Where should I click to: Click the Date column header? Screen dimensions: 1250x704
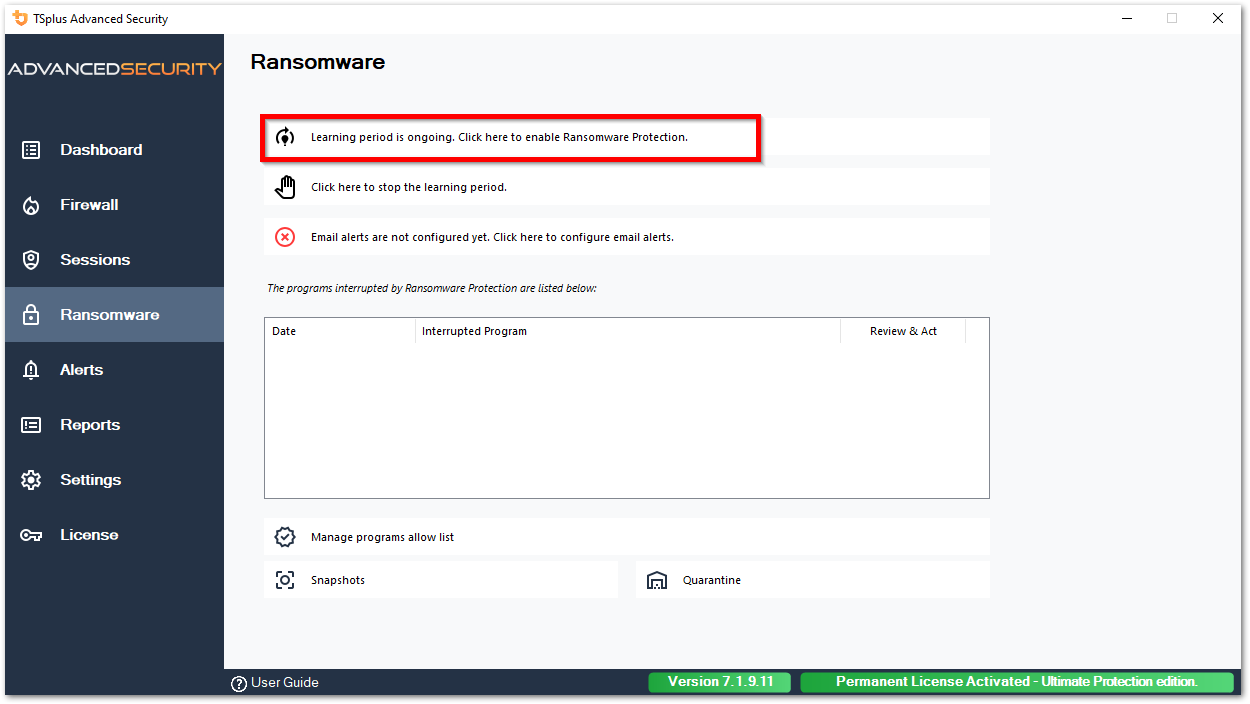284,331
